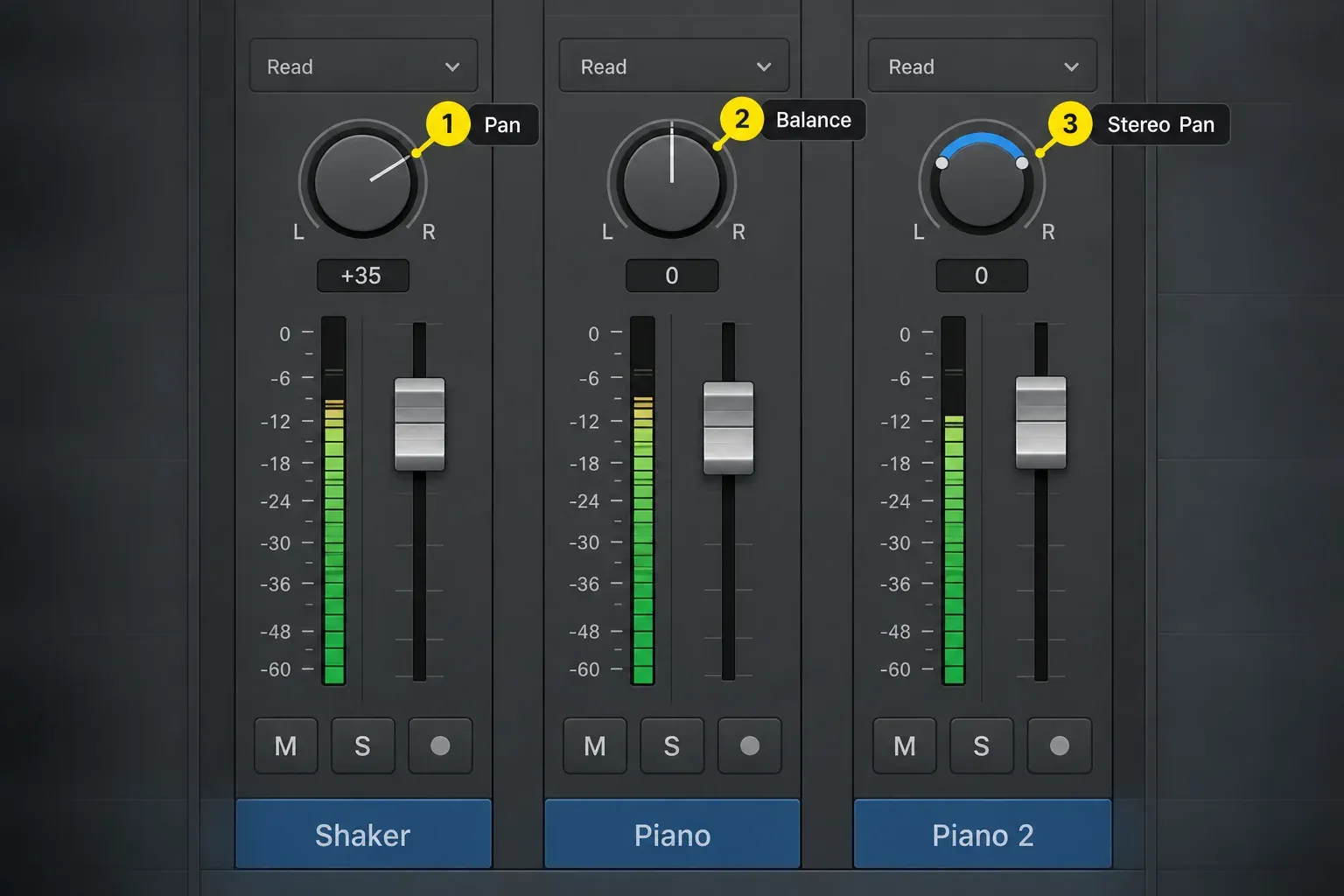Click the Piano balance value field

[x=672, y=276]
